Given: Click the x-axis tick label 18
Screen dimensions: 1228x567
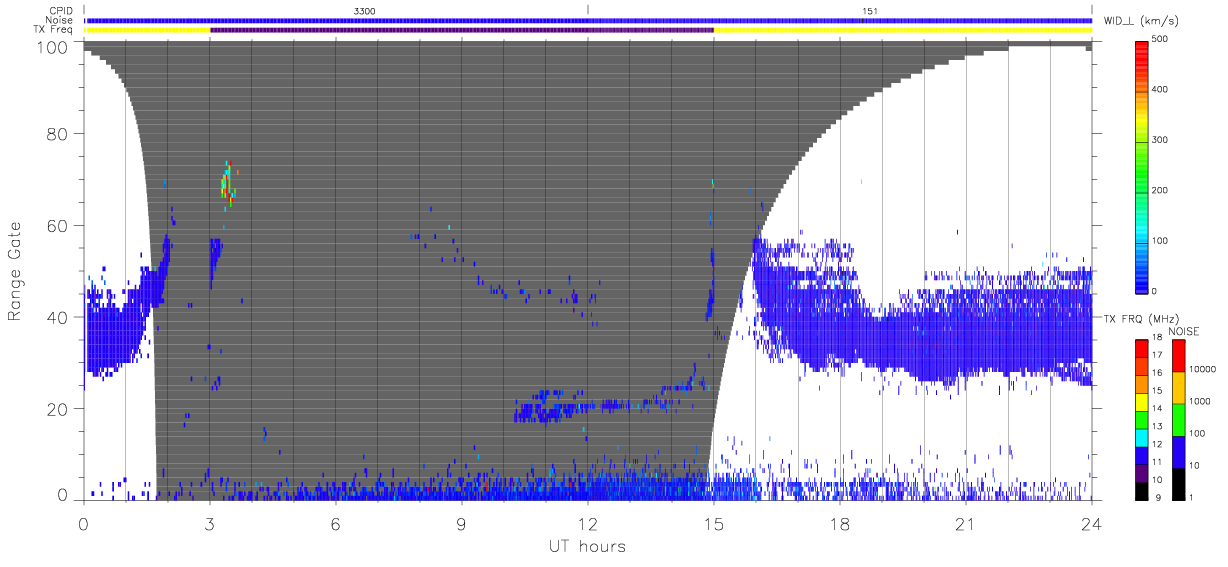Looking at the screenshot, I should [x=840, y=524].
